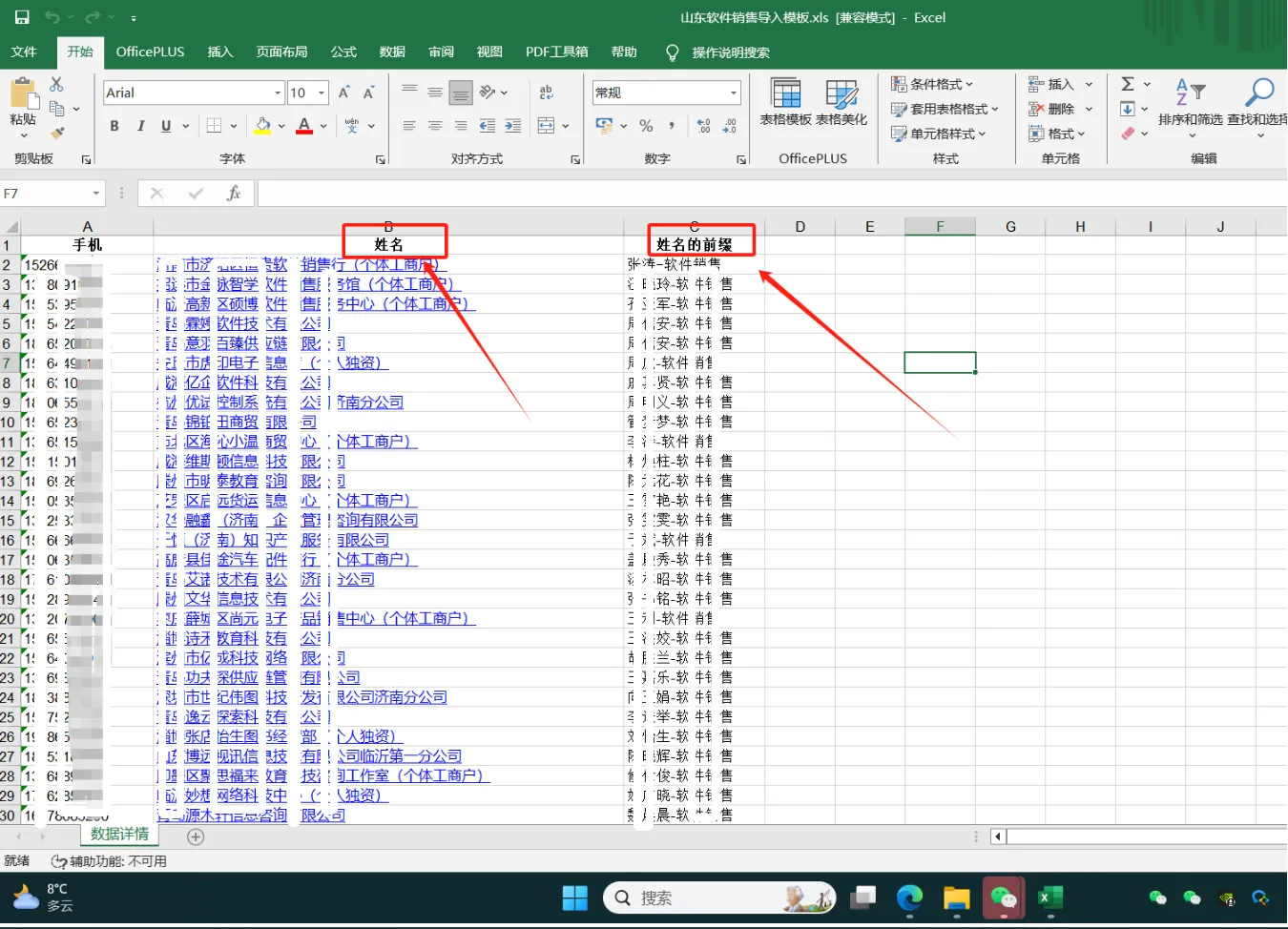
Task: Click the Cut scissors icon
Action: pos(56,85)
